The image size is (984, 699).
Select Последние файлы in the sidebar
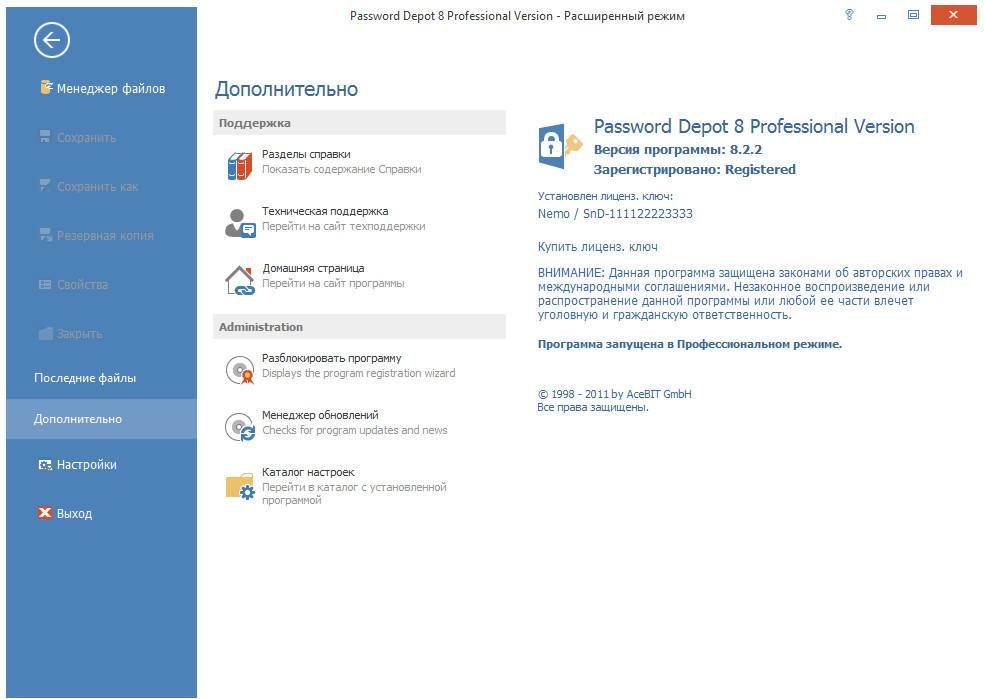(x=85, y=378)
